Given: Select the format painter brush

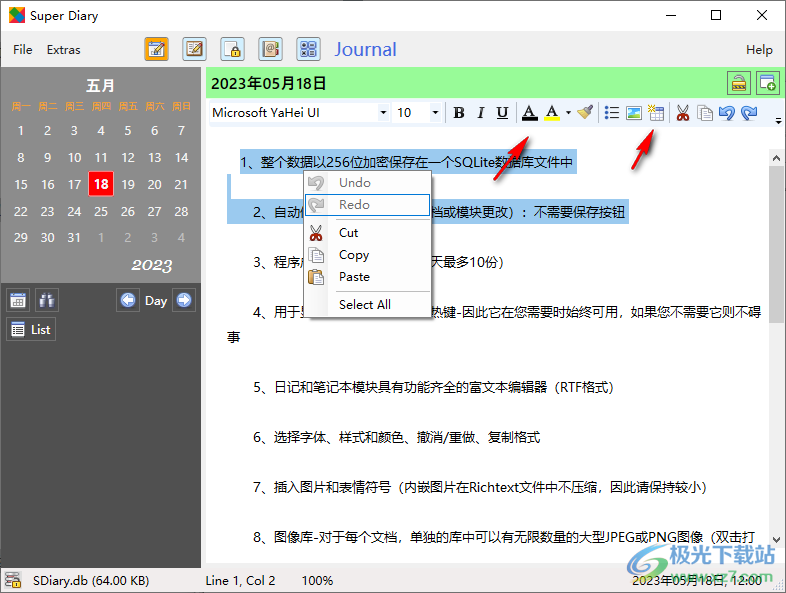Looking at the screenshot, I should click(x=585, y=113).
